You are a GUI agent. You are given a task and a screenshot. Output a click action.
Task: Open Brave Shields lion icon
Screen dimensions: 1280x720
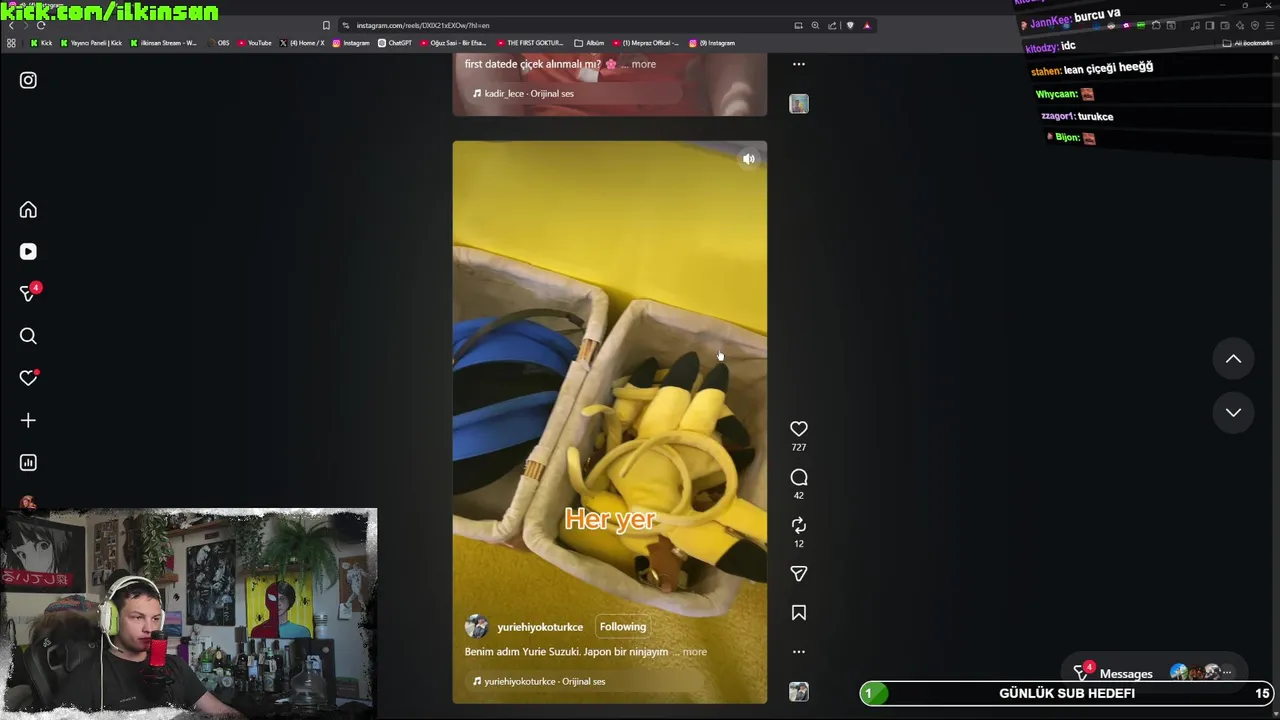pos(850,25)
